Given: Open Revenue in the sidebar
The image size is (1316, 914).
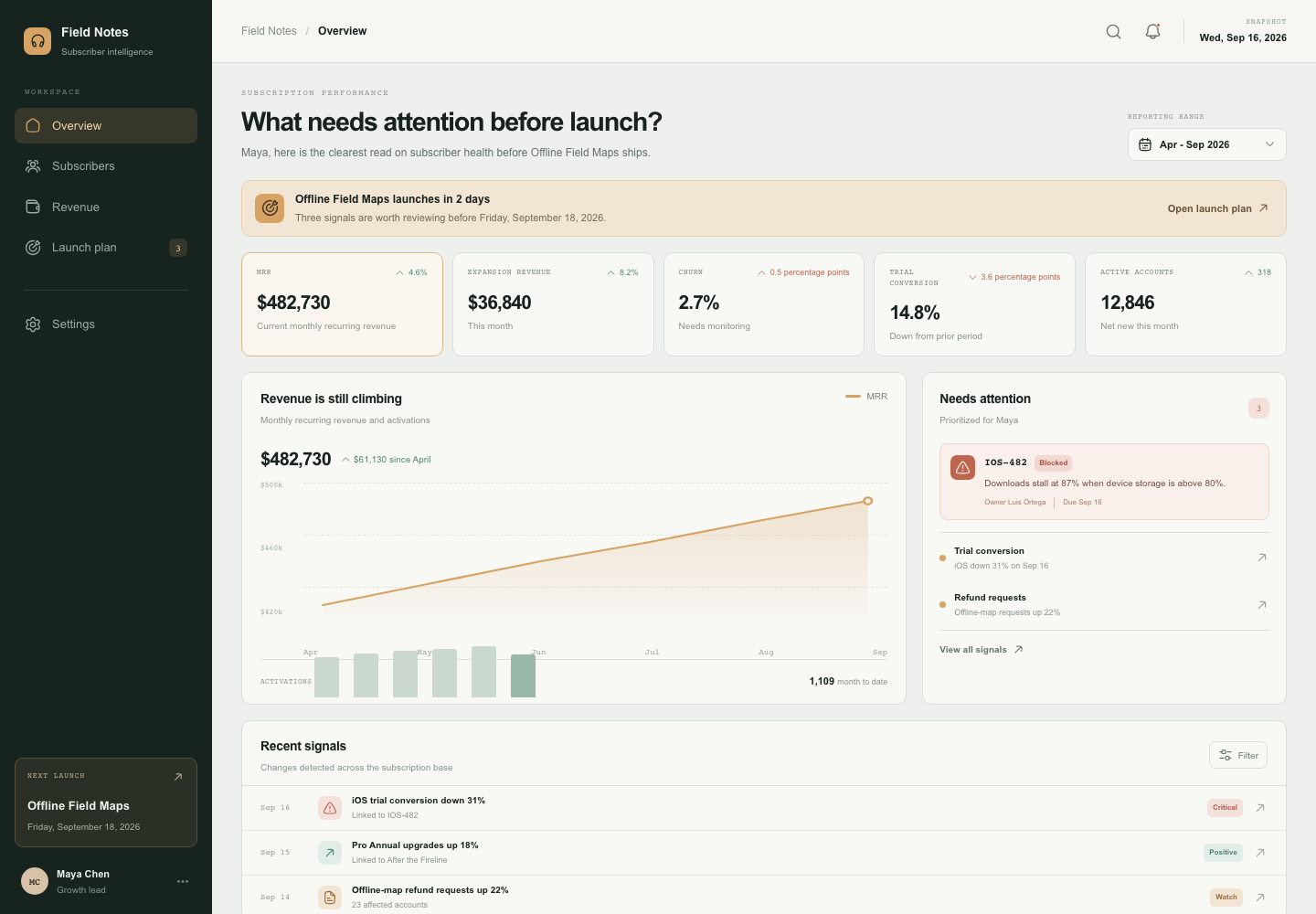Looking at the screenshot, I should point(106,207).
